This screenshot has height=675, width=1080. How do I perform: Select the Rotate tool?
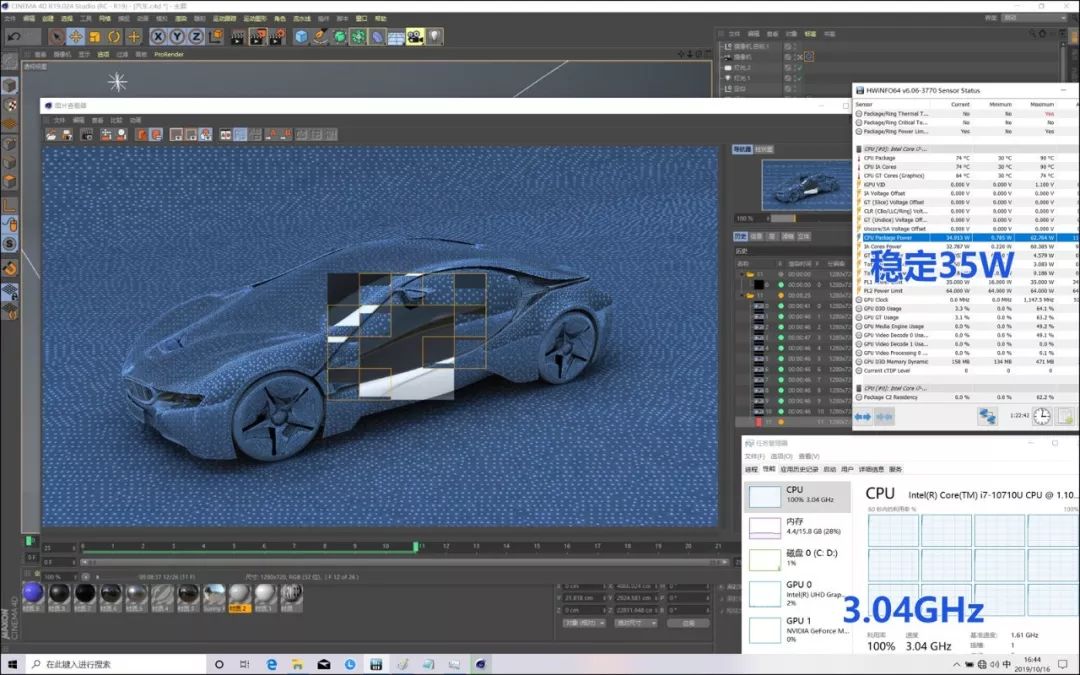click(x=114, y=37)
